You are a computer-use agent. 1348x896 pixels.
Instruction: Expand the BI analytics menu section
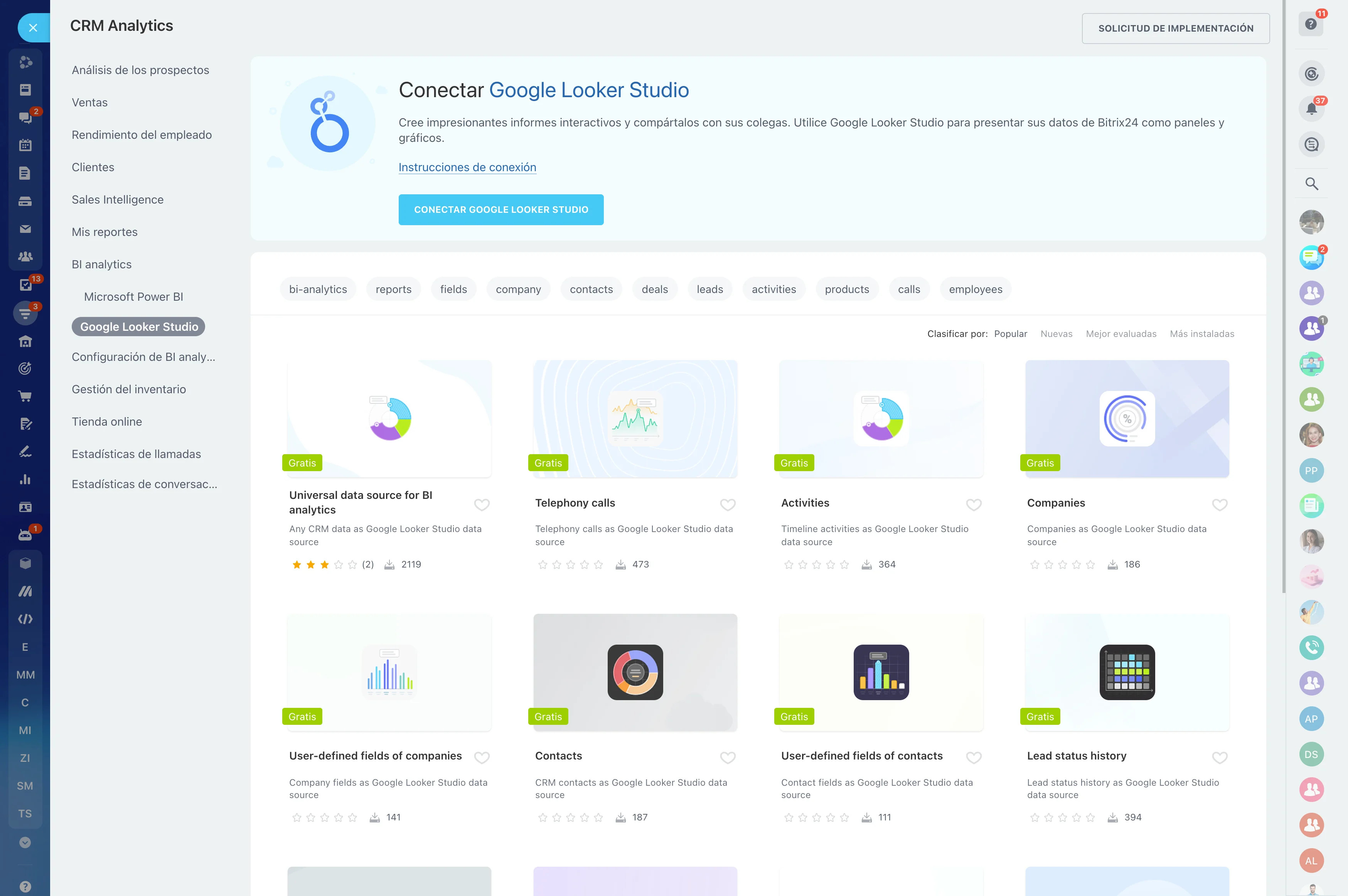tap(102, 264)
